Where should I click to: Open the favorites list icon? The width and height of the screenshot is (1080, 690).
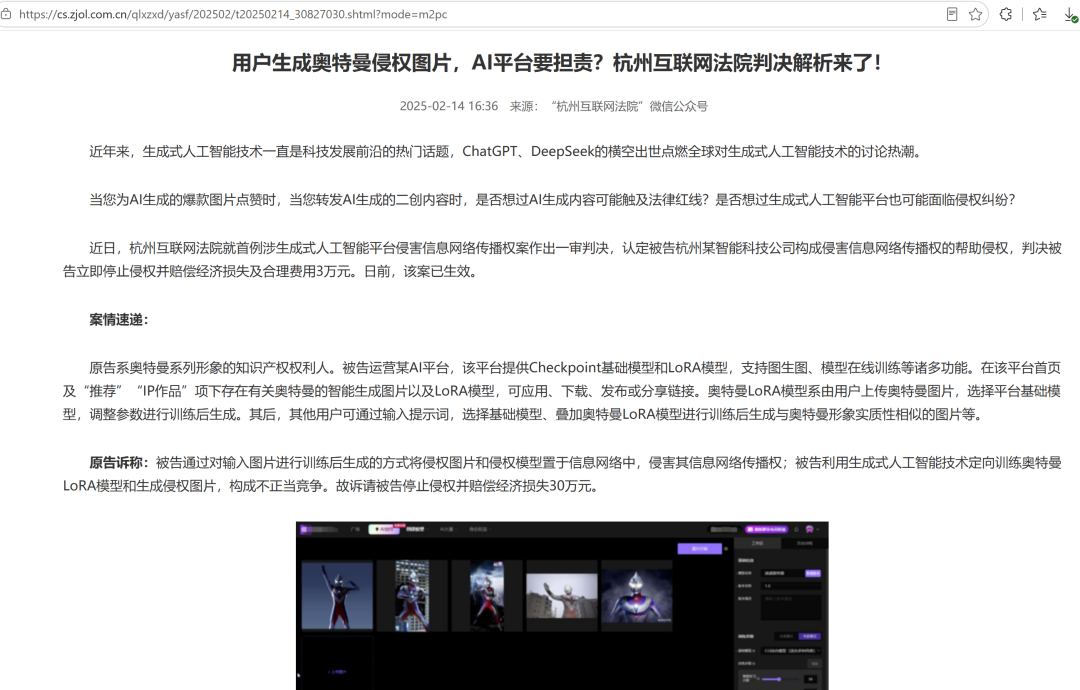pyautogui.click(x=1040, y=14)
